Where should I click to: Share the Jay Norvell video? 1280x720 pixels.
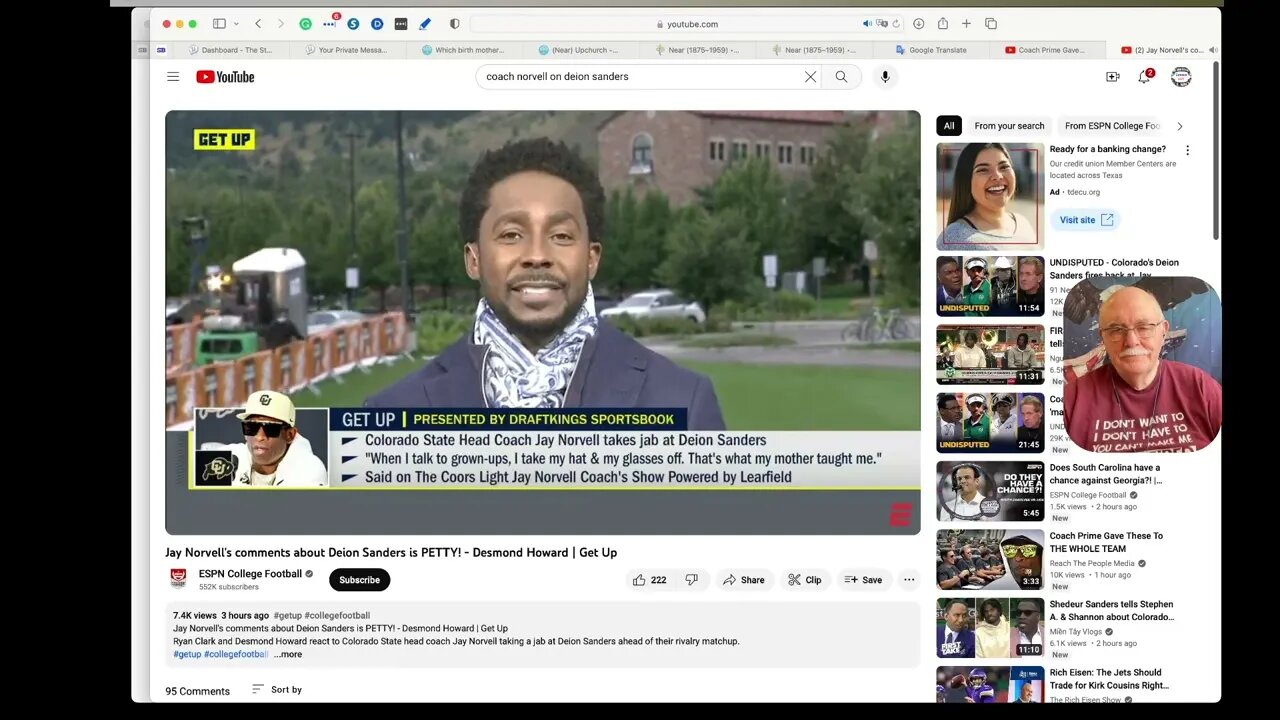743,580
